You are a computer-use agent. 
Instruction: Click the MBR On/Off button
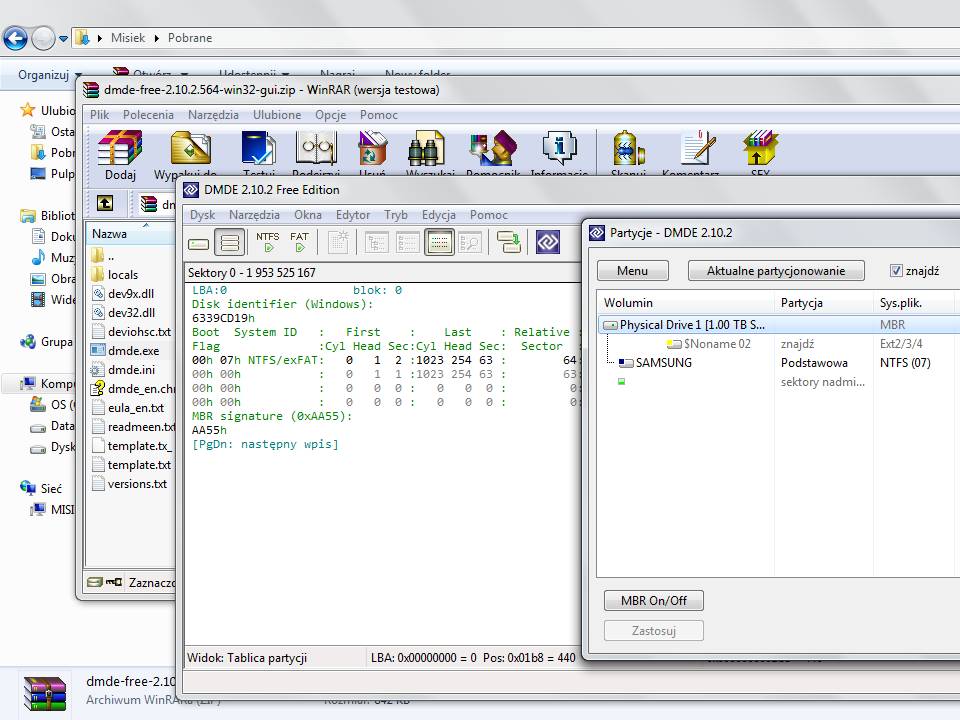coord(653,601)
